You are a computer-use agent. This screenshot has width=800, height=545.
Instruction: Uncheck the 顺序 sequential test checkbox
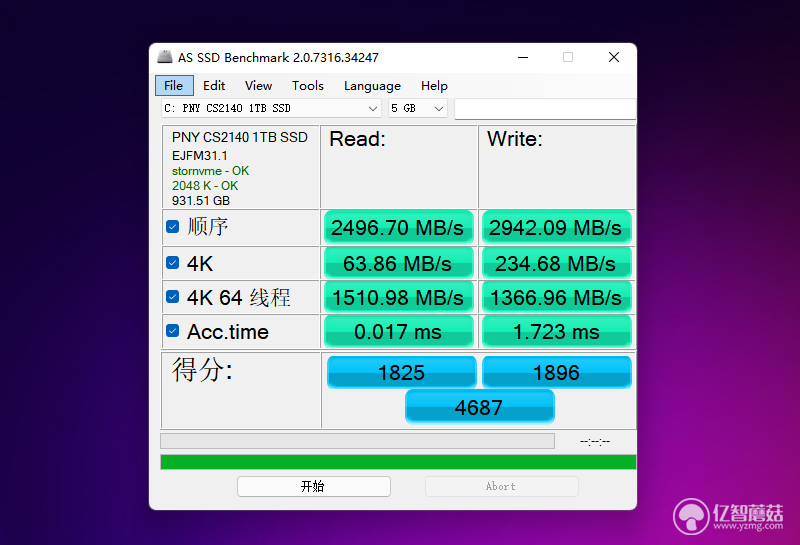pos(172,227)
